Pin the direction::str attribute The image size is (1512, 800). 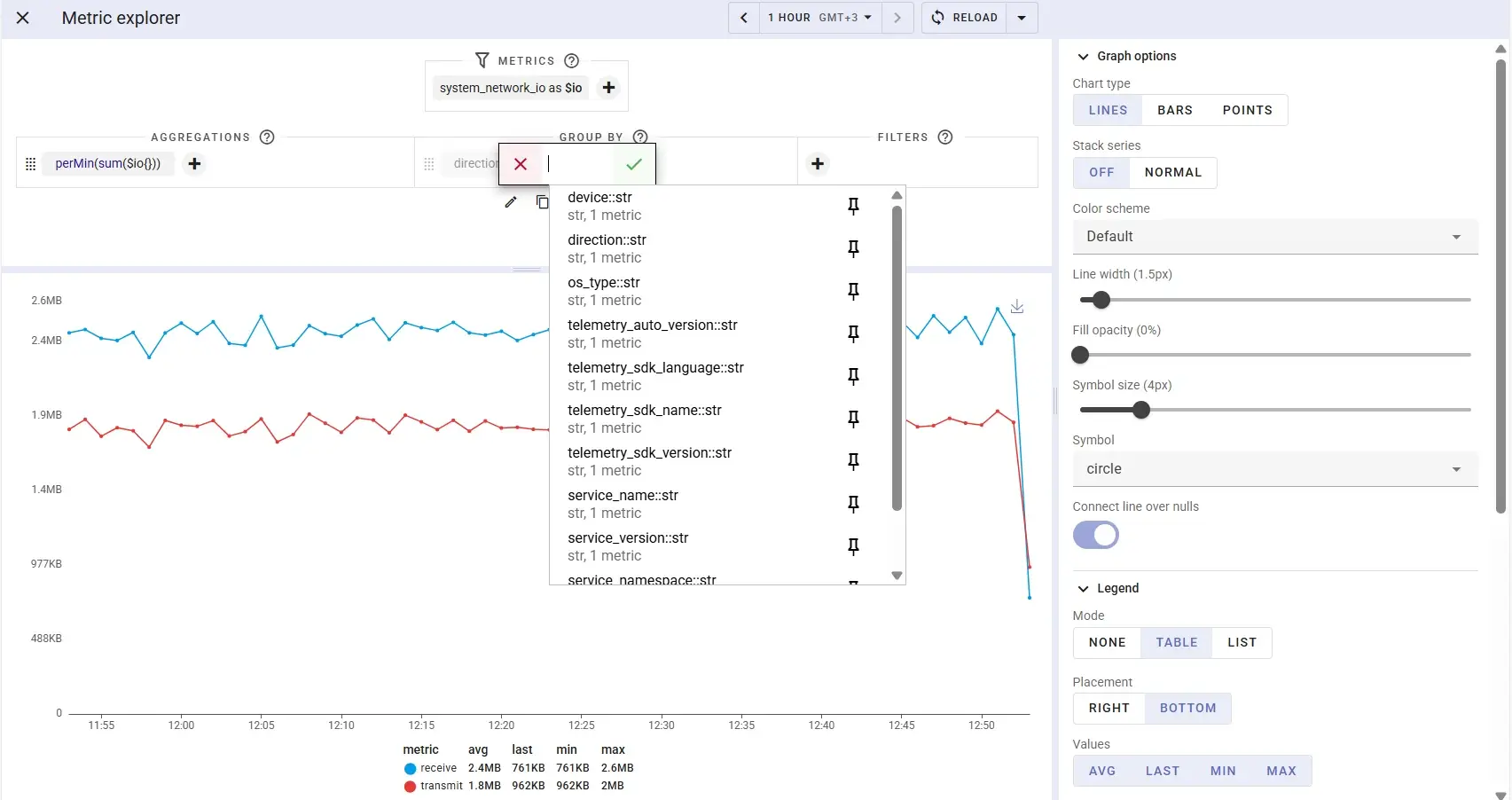[x=853, y=248]
